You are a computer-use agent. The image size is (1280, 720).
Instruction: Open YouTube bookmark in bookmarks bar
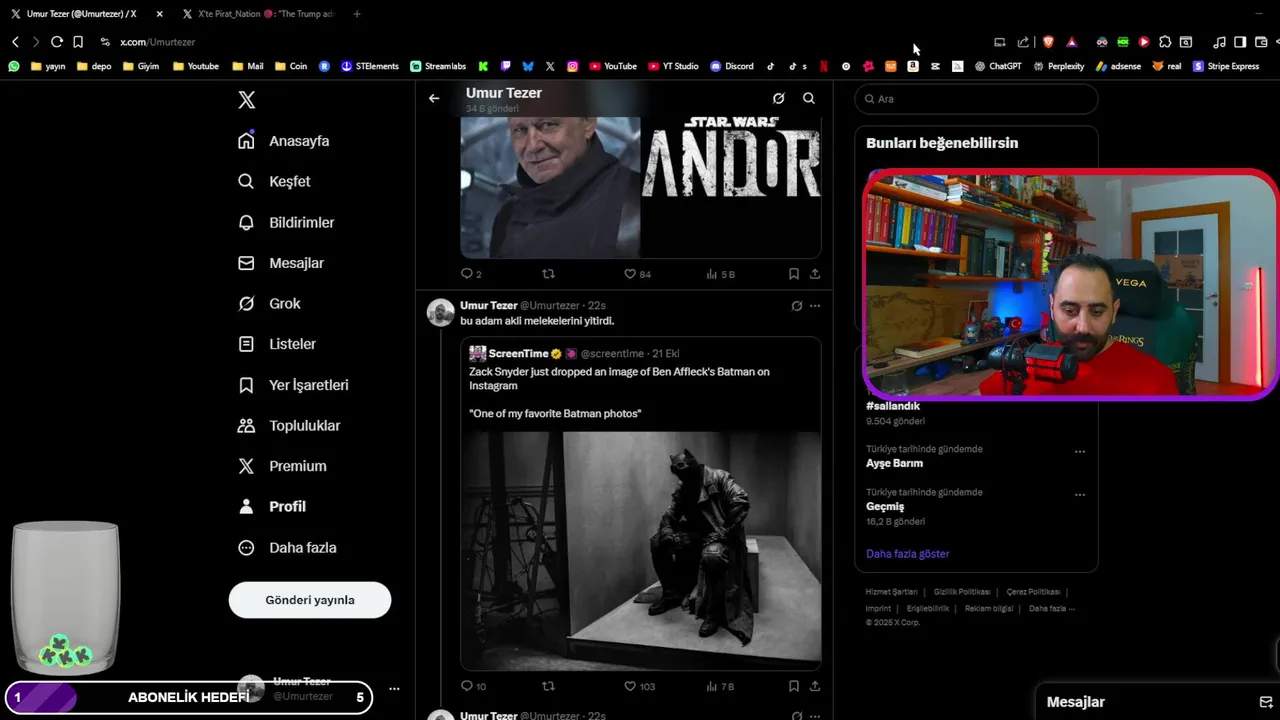pyautogui.click(x=613, y=66)
